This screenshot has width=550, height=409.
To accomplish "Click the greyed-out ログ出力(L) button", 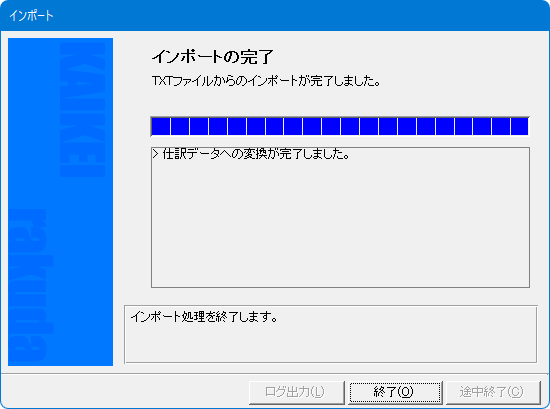I will pos(296,392).
